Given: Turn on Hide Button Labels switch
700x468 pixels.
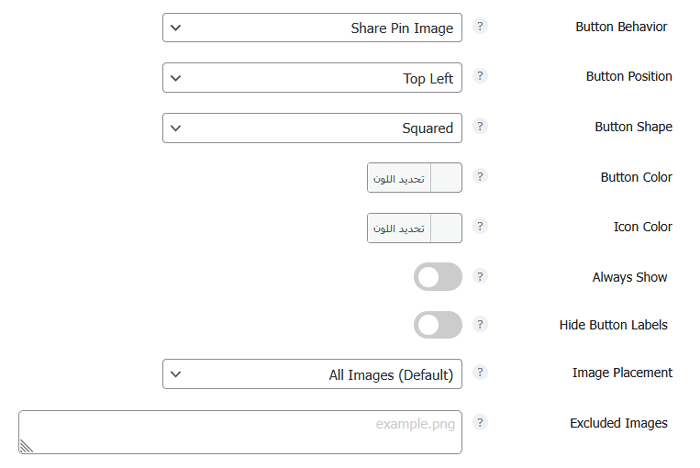Looking at the screenshot, I should tap(438, 325).
